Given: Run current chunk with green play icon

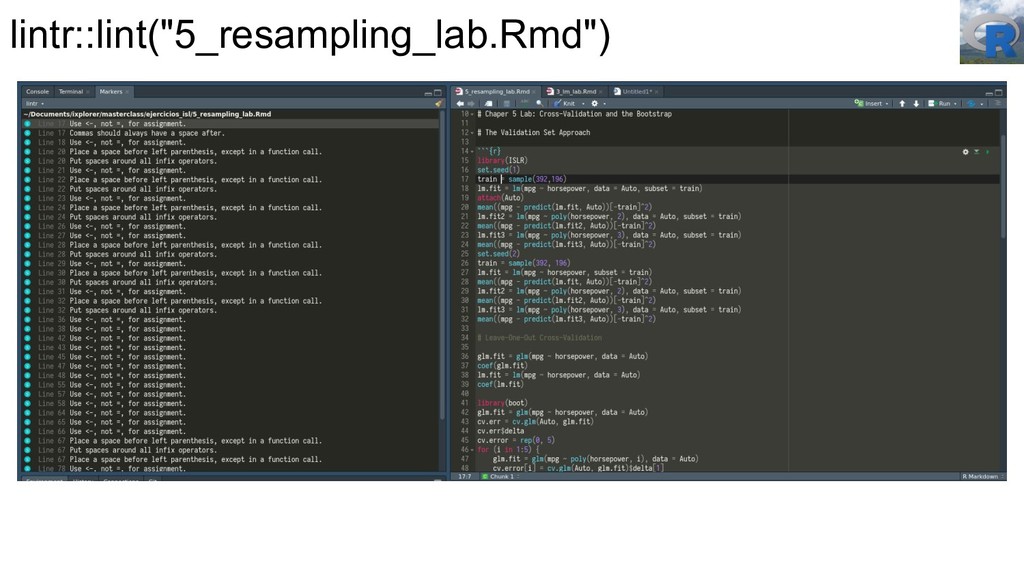Looking at the screenshot, I should pyautogui.click(x=987, y=152).
